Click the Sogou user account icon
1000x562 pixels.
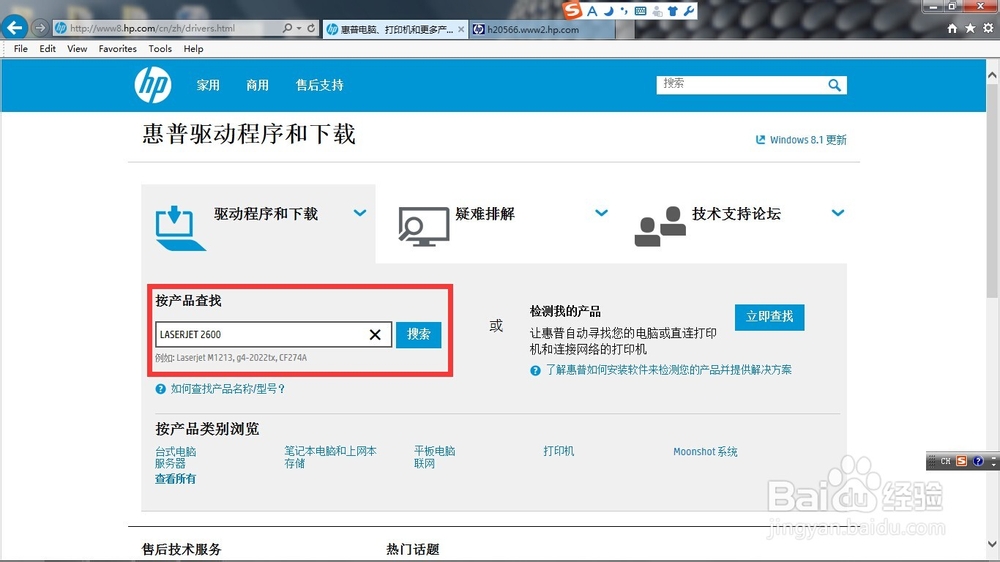point(658,11)
